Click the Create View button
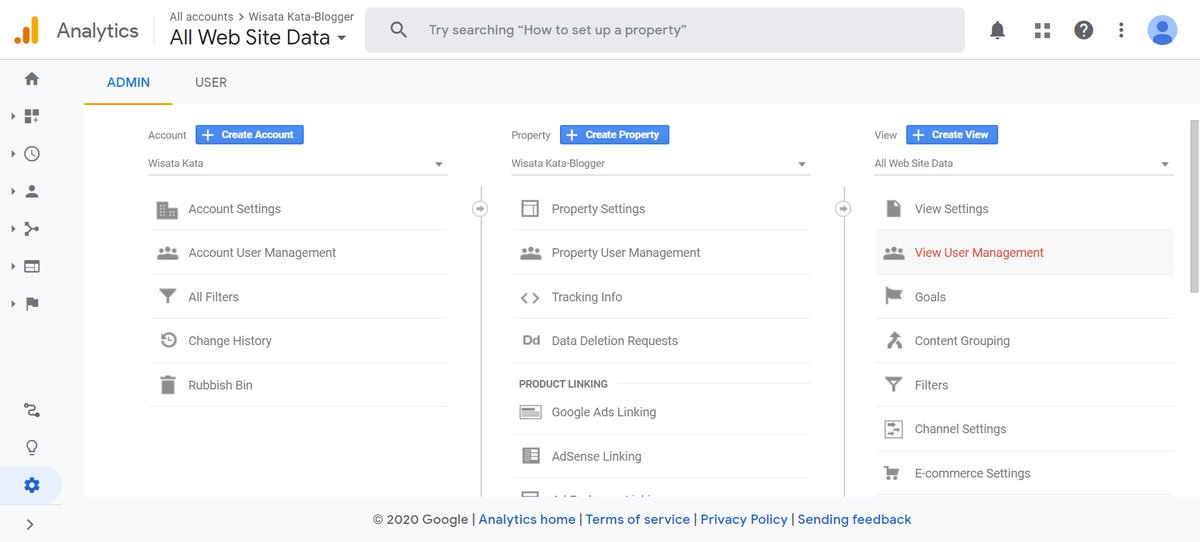 (952, 135)
